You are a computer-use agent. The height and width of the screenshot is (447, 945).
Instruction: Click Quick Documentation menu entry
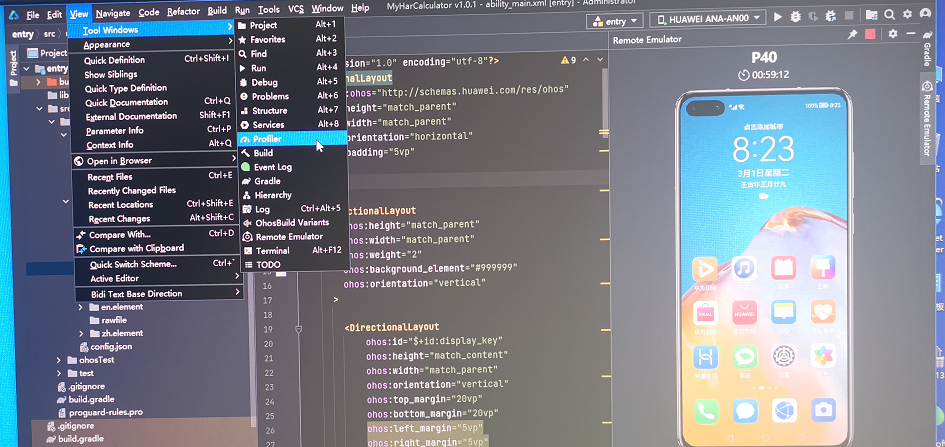152,102
